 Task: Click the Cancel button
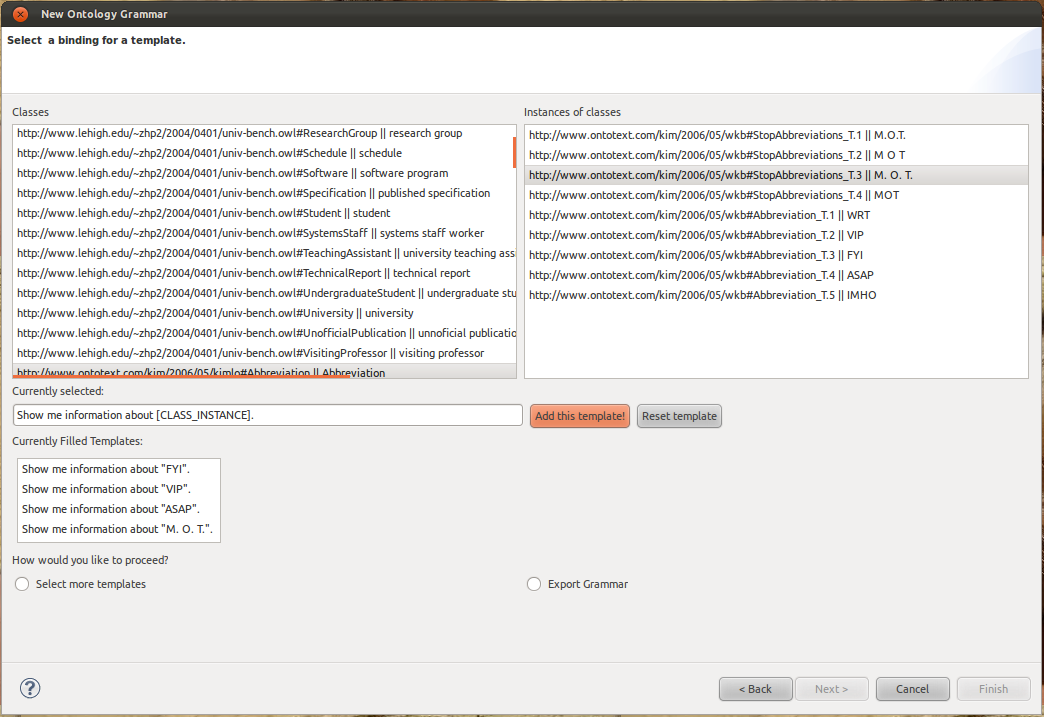[x=912, y=689]
